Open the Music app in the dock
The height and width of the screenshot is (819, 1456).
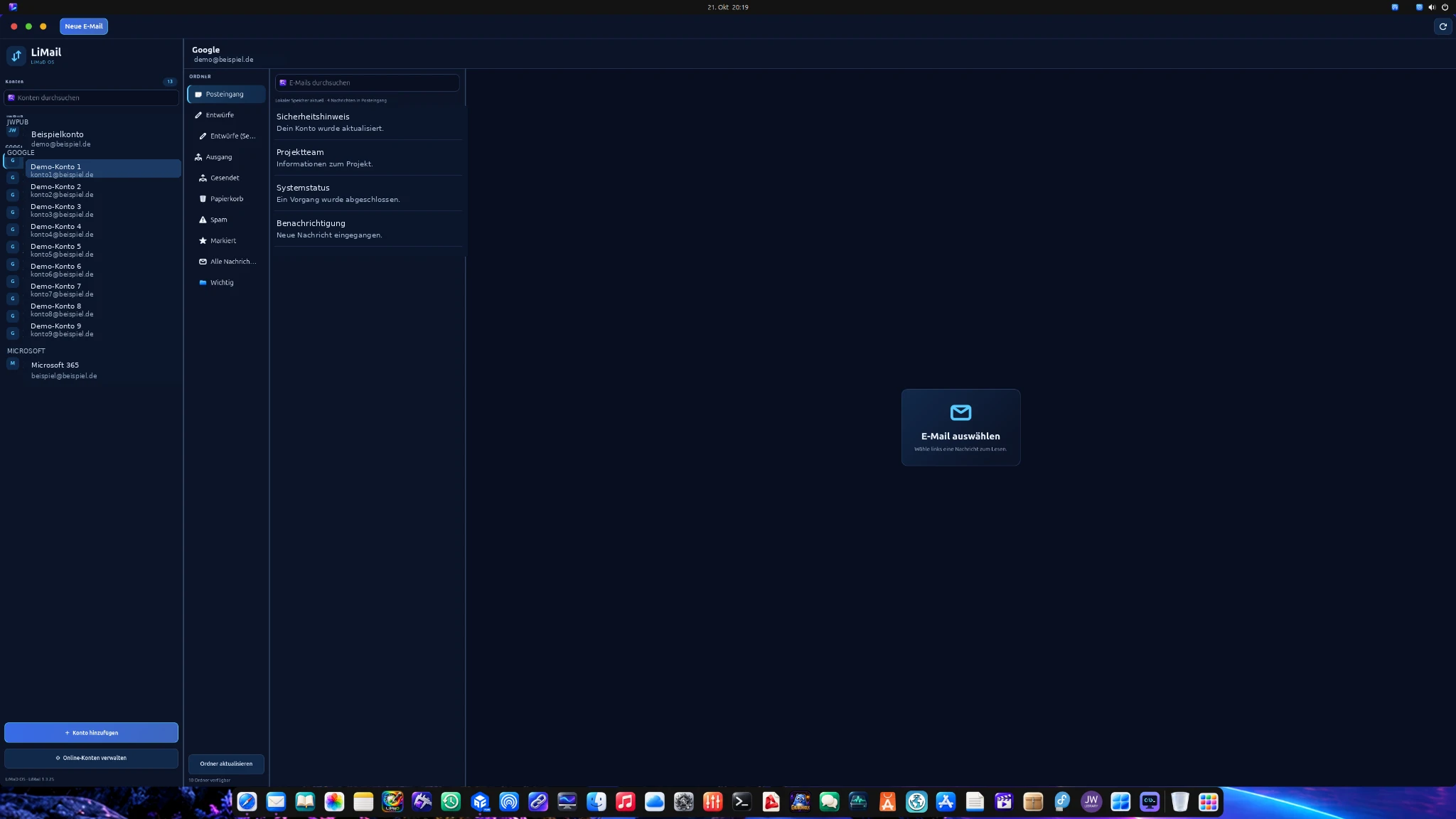coord(625,802)
